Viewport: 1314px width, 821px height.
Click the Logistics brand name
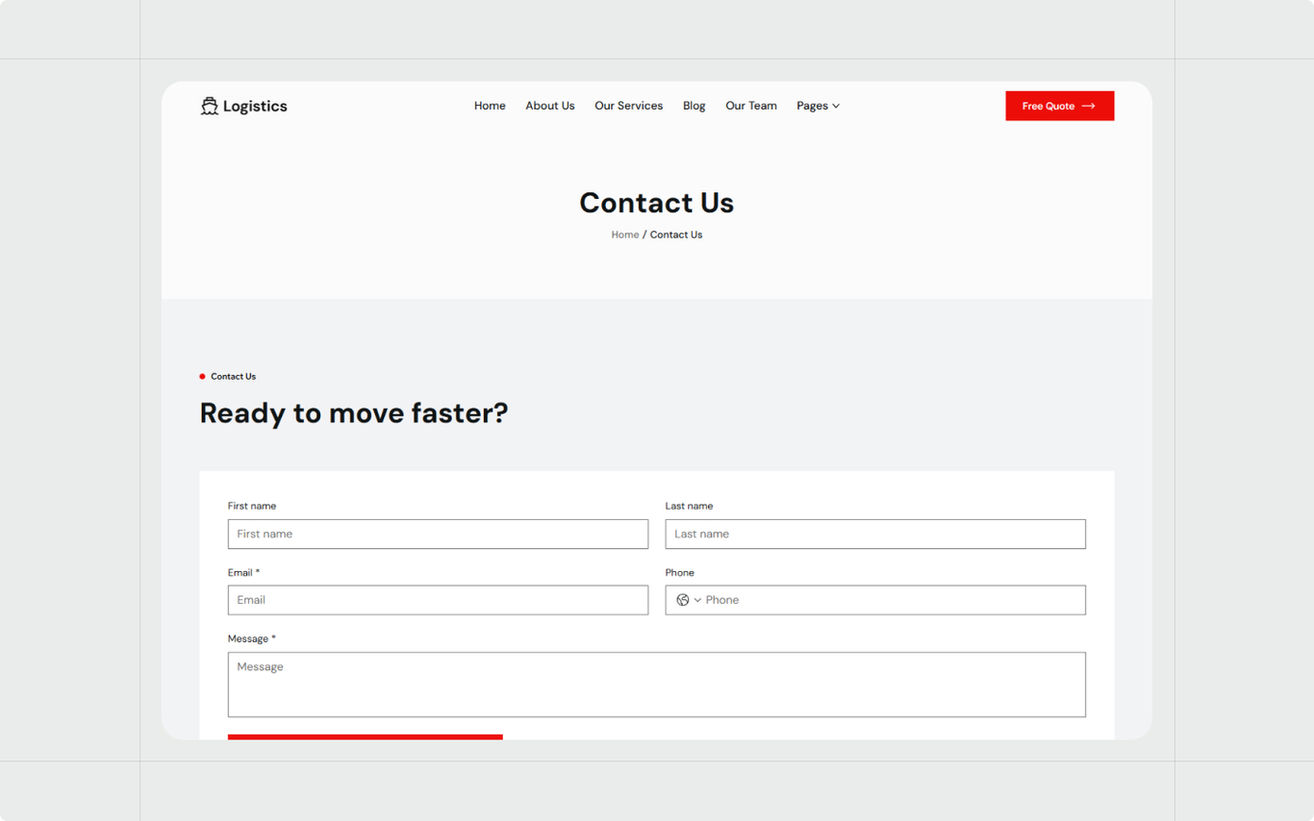tap(255, 106)
